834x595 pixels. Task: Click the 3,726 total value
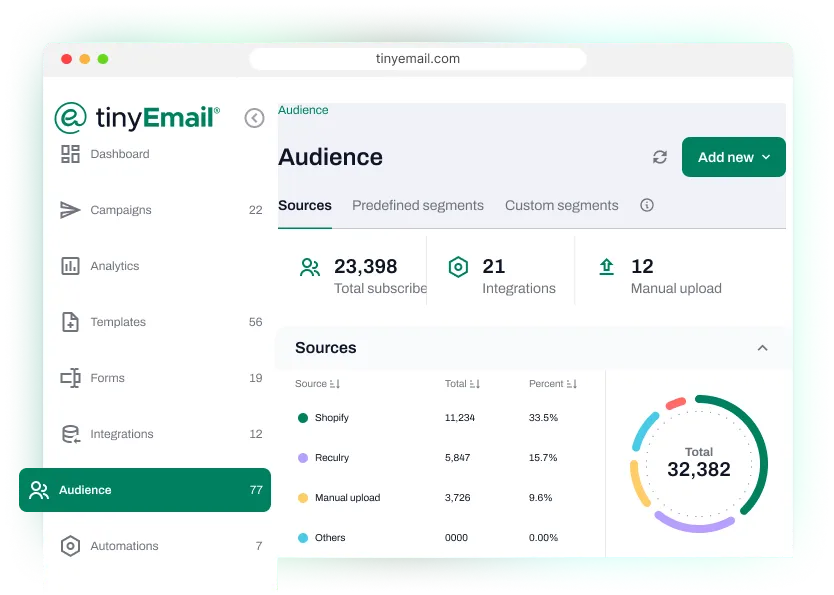pos(457,498)
